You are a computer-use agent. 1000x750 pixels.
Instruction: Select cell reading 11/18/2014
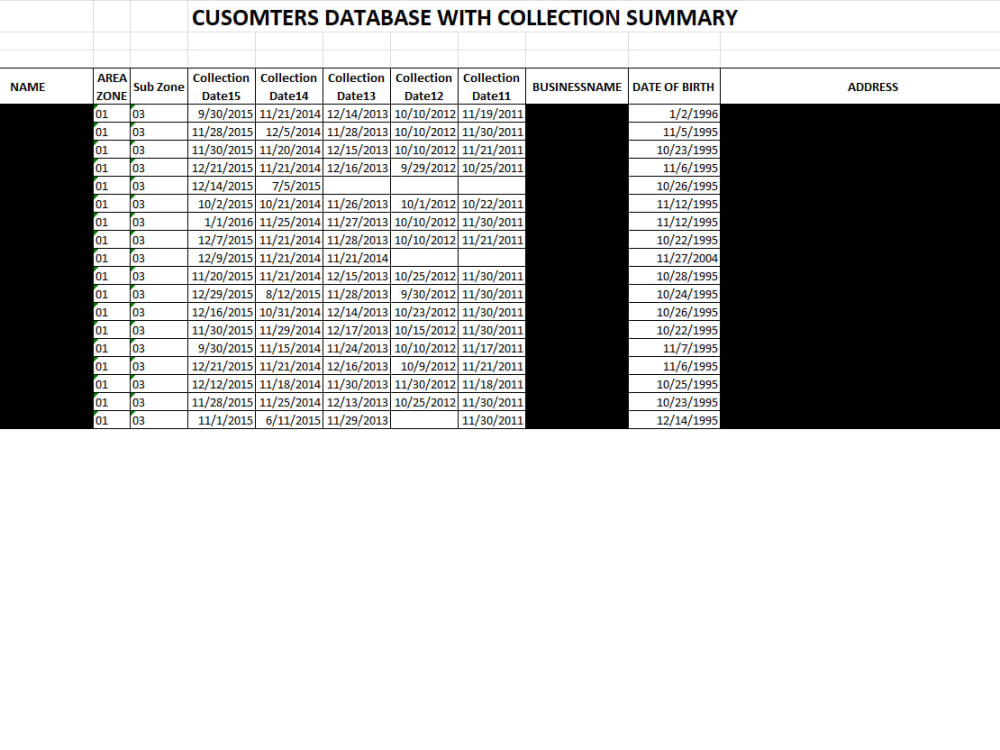click(289, 385)
